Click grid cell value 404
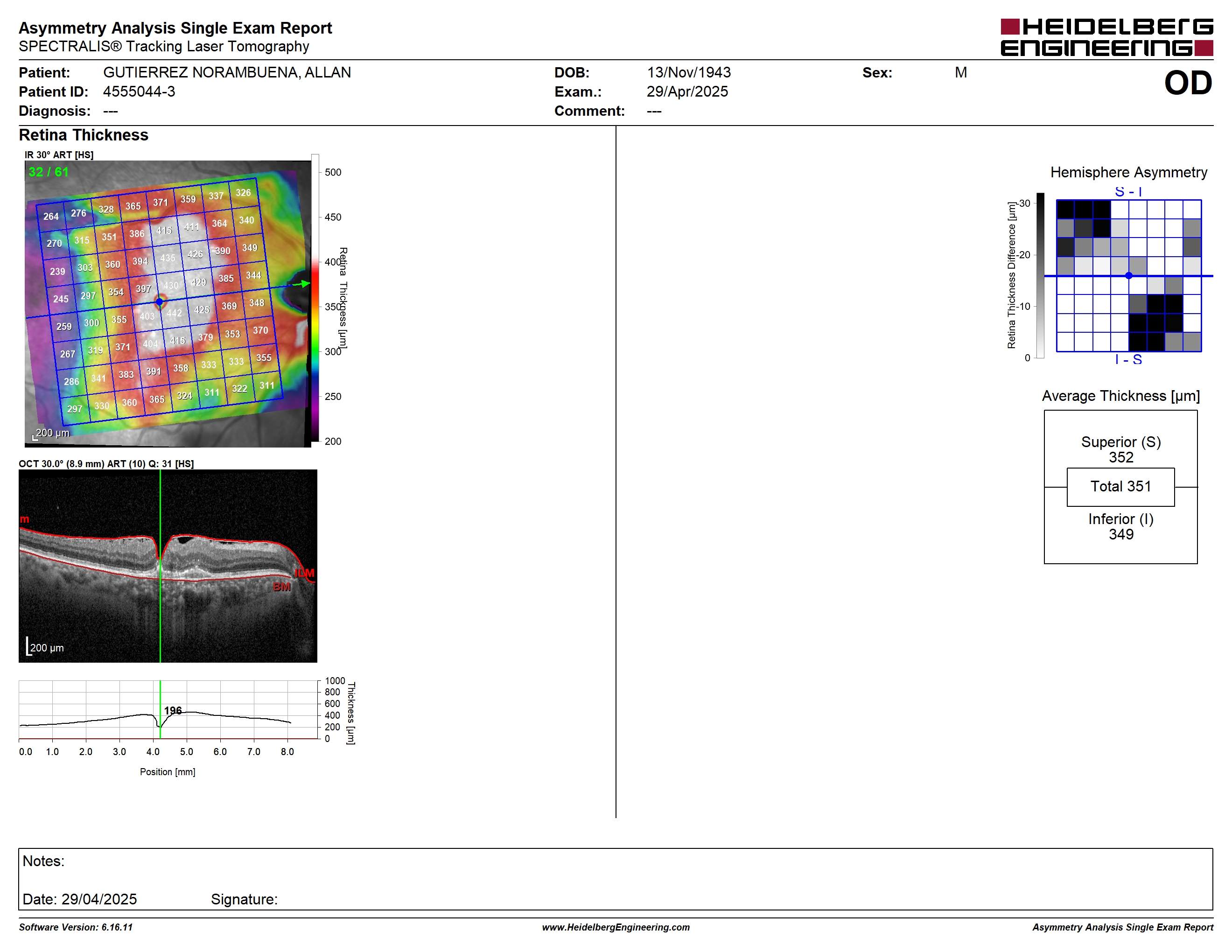 150,343
